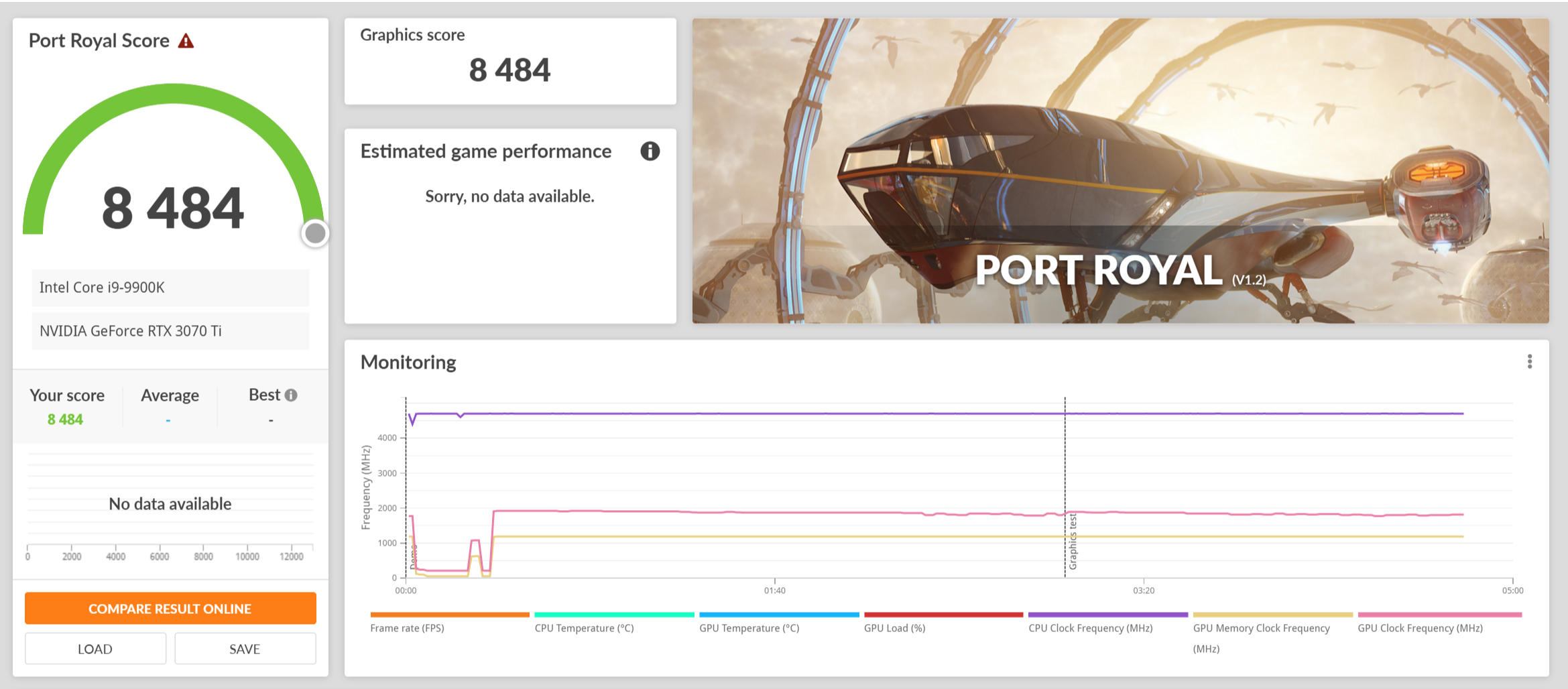Click the 'Sorry, no data available.' message
The height and width of the screenshot is (689, 1568).
point(509,196)
